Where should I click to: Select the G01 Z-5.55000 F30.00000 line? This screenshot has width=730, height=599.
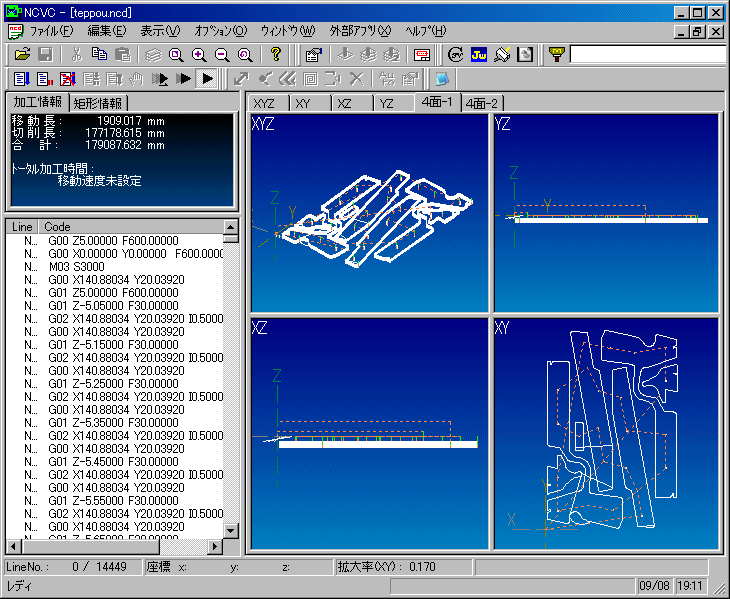point(115,501)
